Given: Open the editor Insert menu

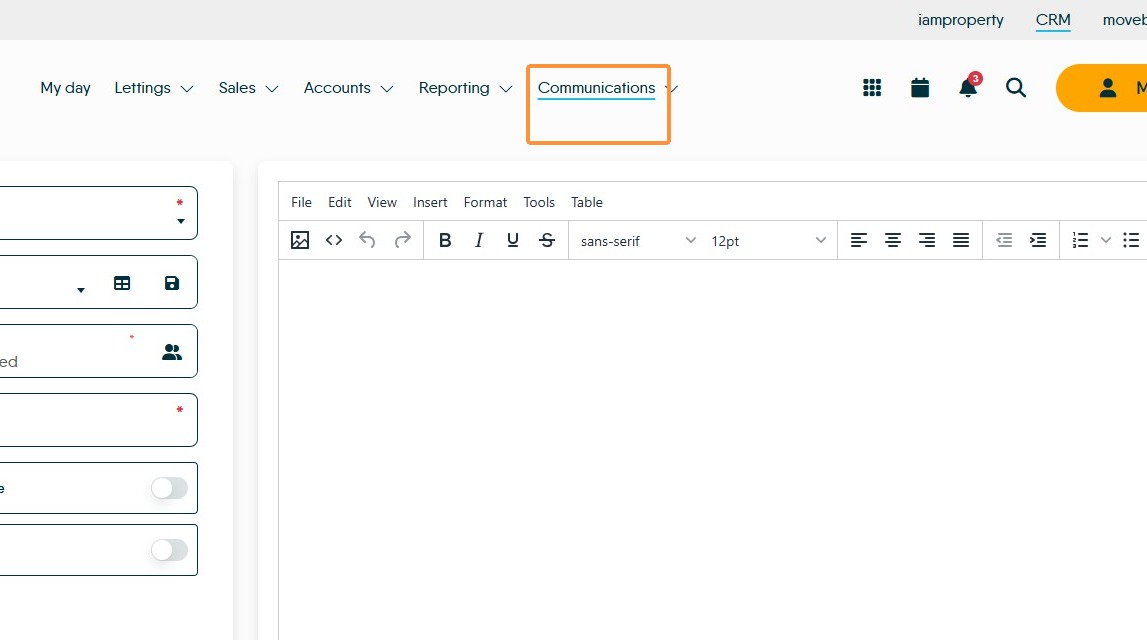Looking at the screenshot, I should (430, 202).
